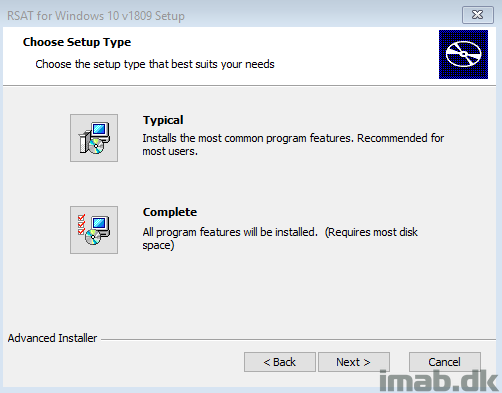The image size is (502, 393).
Task: Click the Advanced Installer label
Action: click(52, 338)
